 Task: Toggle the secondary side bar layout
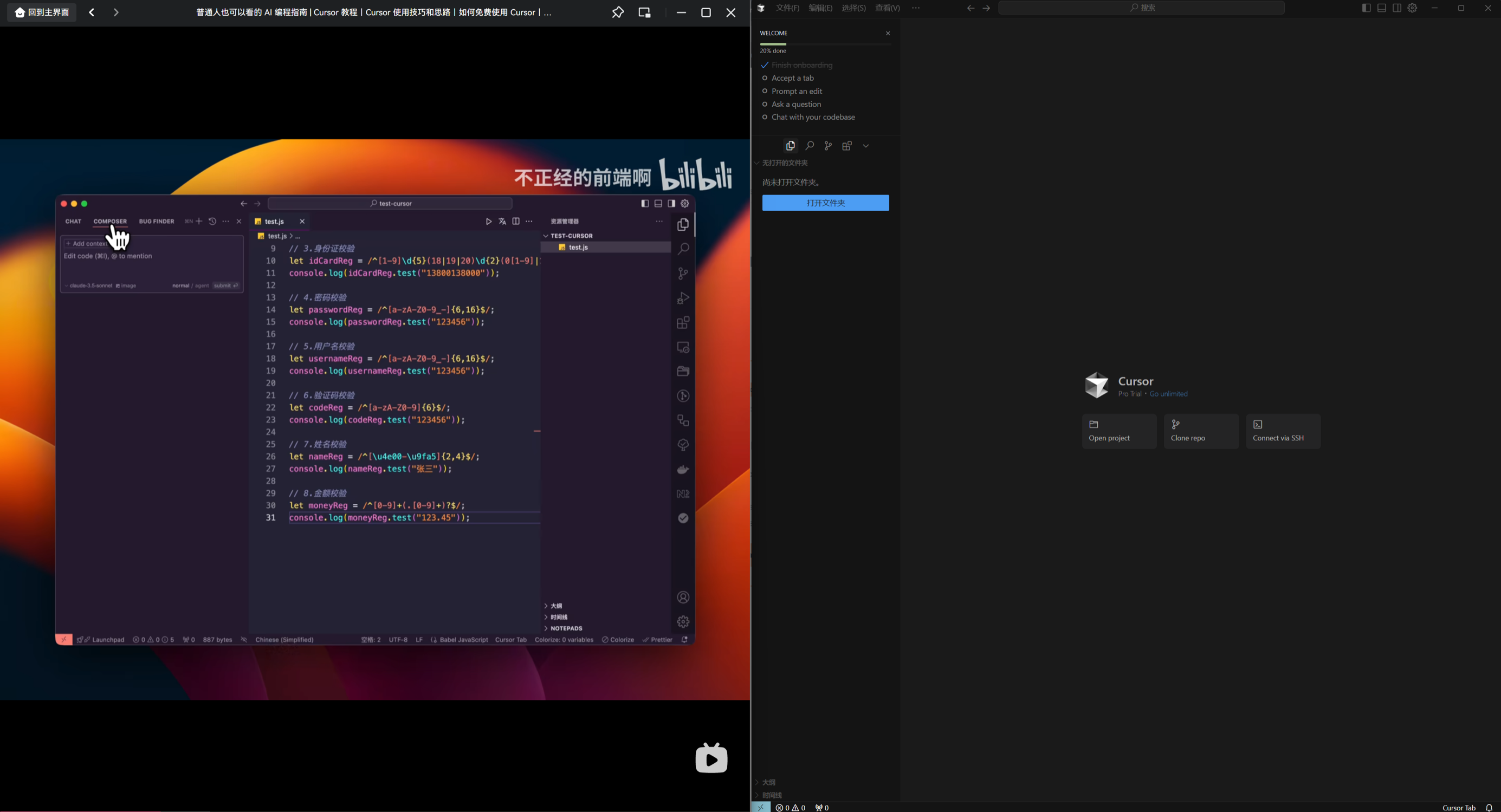(1397, 8)
